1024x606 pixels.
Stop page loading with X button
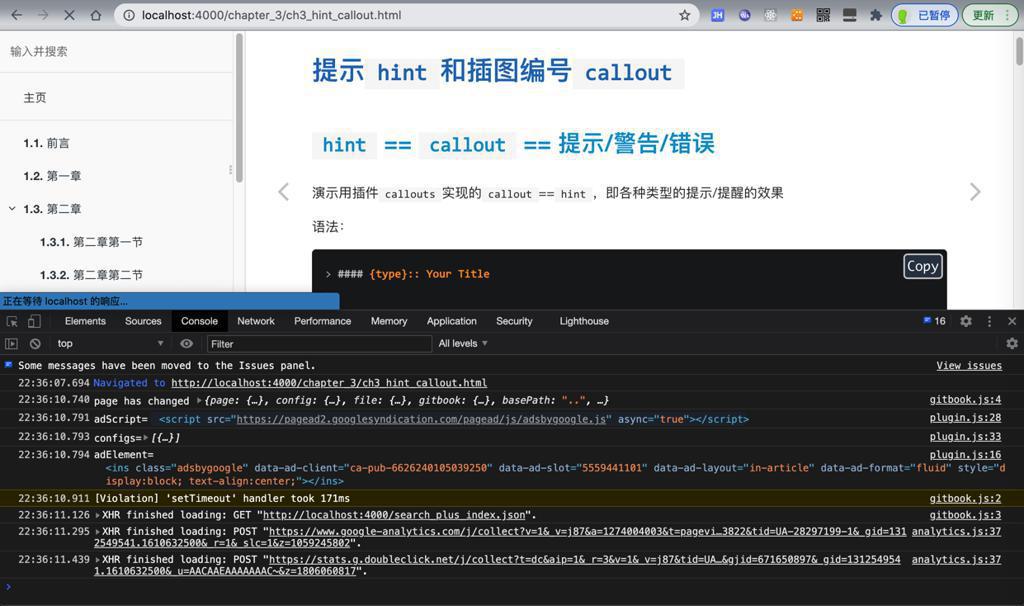click(69, 15)
